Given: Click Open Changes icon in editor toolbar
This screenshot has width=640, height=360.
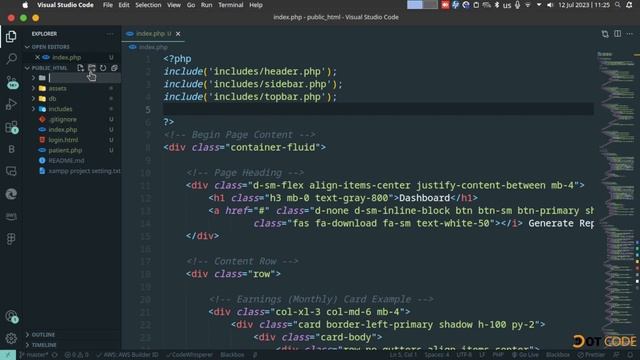Looking at the screenshot, I should point(605,34).
